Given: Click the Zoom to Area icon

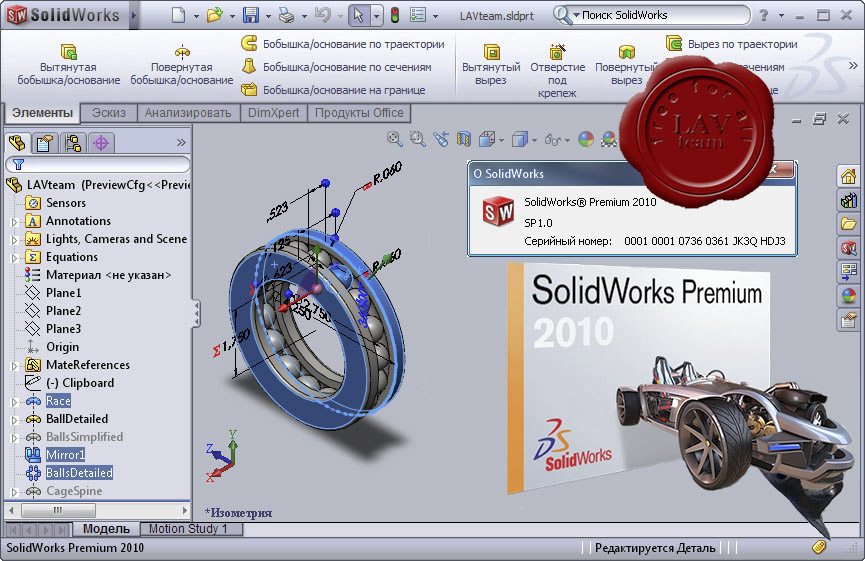Looking at the screenshot, I should pyautogui.click(x=418, y=139).
